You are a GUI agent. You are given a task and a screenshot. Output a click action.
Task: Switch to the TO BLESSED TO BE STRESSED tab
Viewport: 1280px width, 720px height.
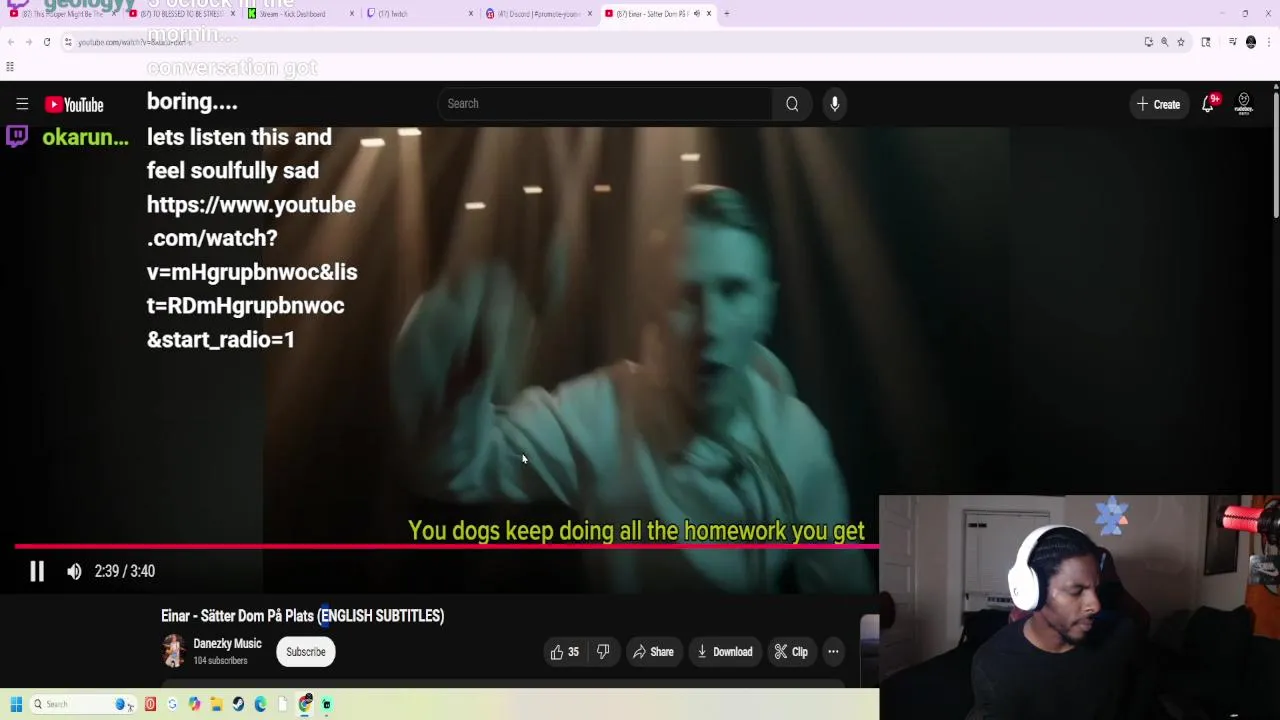[180, 14]
